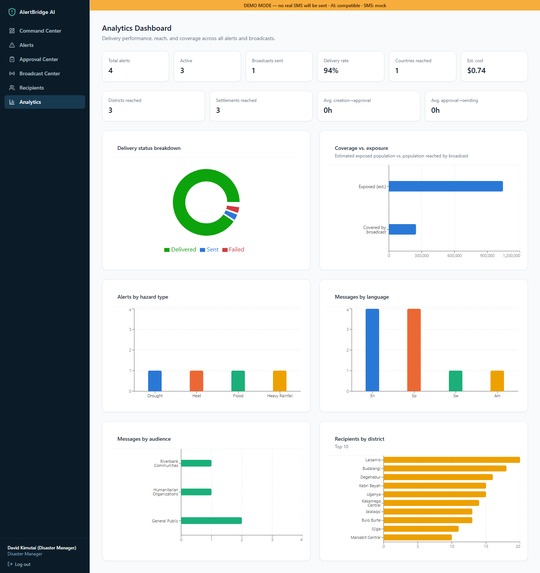Click the Recipients by district title
The image size is (540, 573).
click(360, 439)
